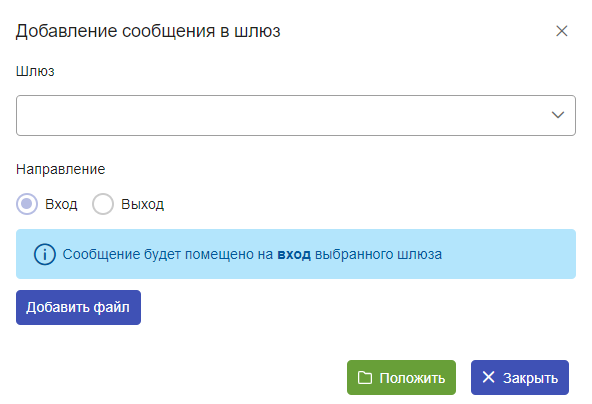
Task: Select the Вход radio button
Action: click(27, 204)
